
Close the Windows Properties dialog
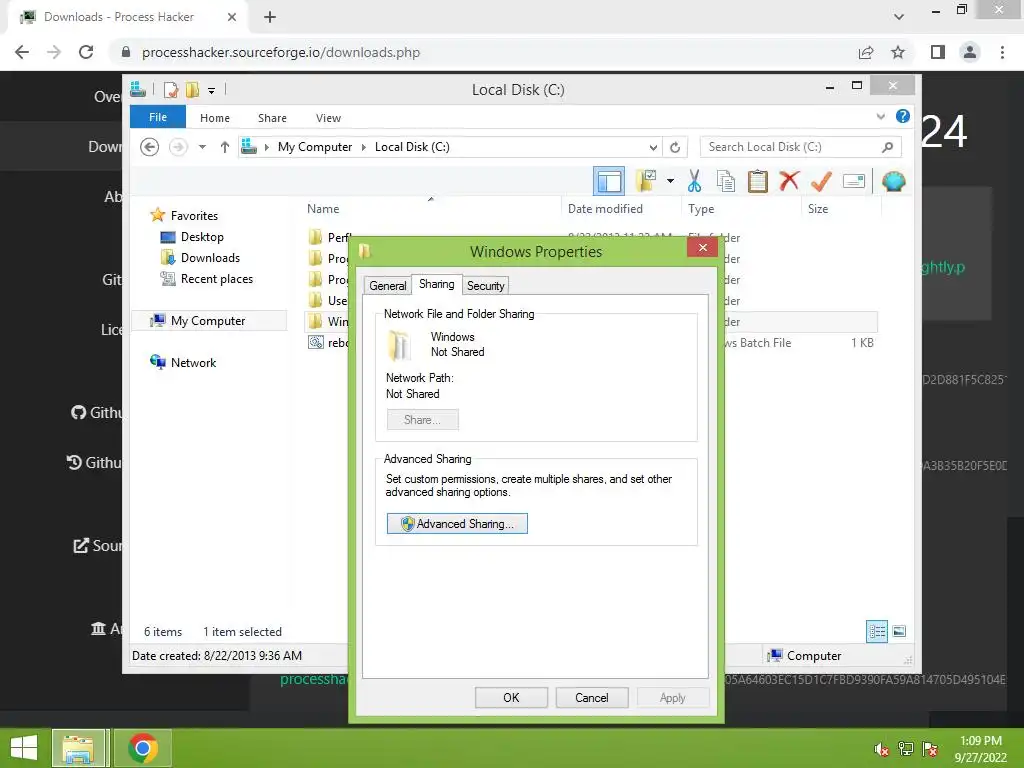coord(703,248)
